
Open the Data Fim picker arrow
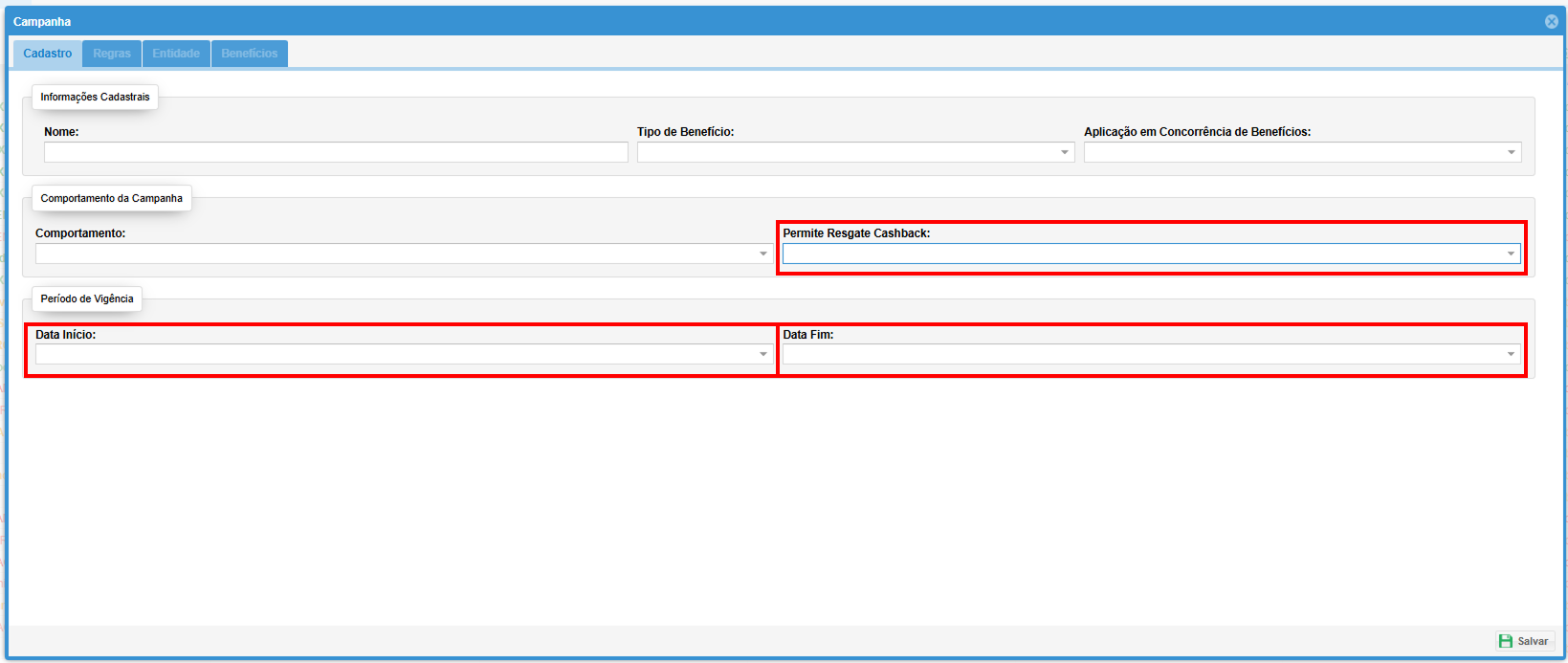(x=1511, y=354)
